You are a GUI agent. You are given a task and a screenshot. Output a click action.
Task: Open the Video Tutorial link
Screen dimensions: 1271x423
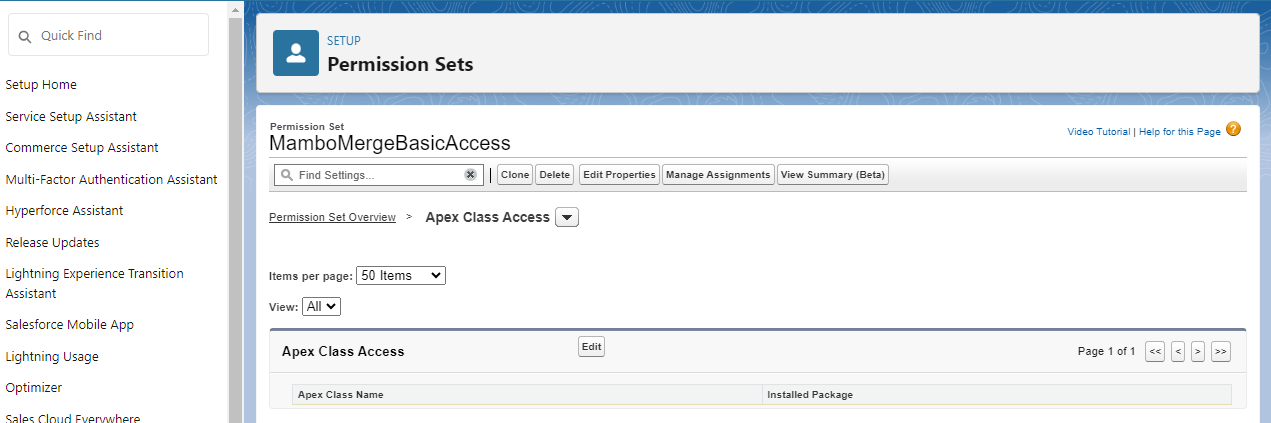pos(1098,132)
